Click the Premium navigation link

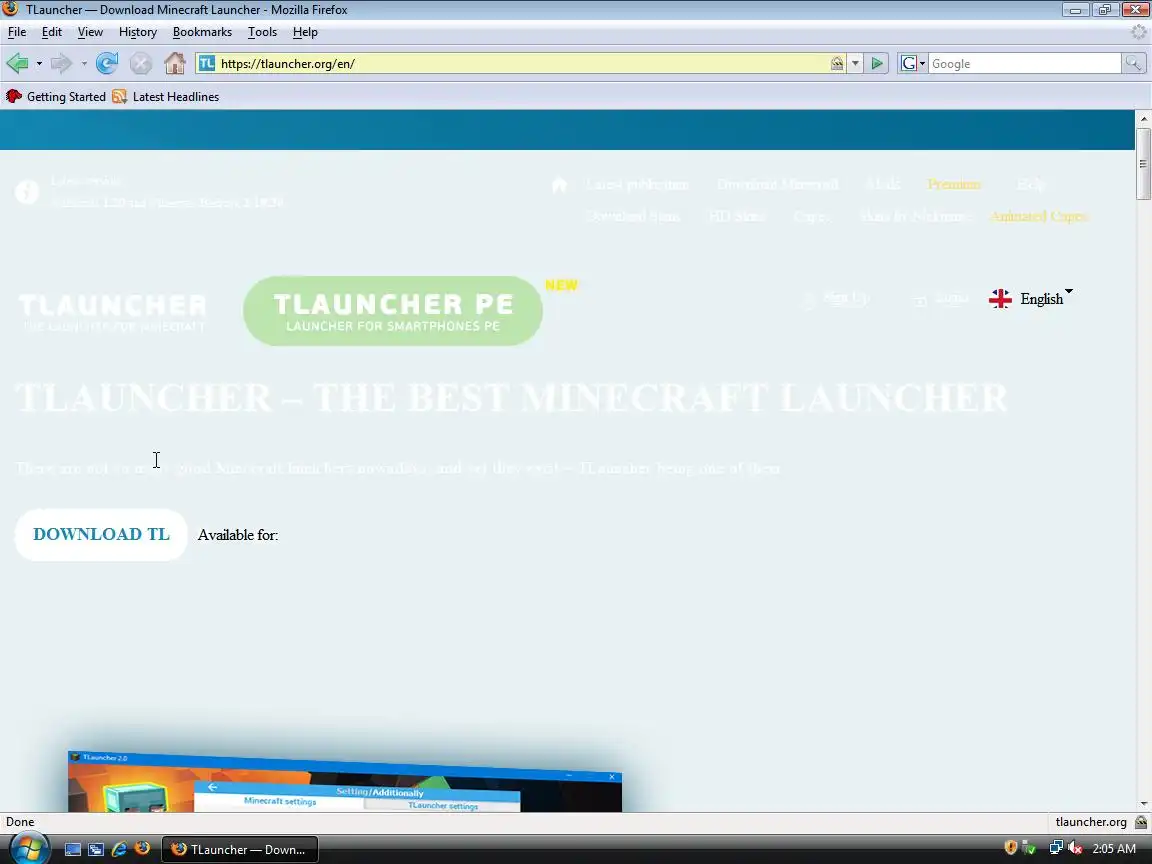(x=954, y=184)
